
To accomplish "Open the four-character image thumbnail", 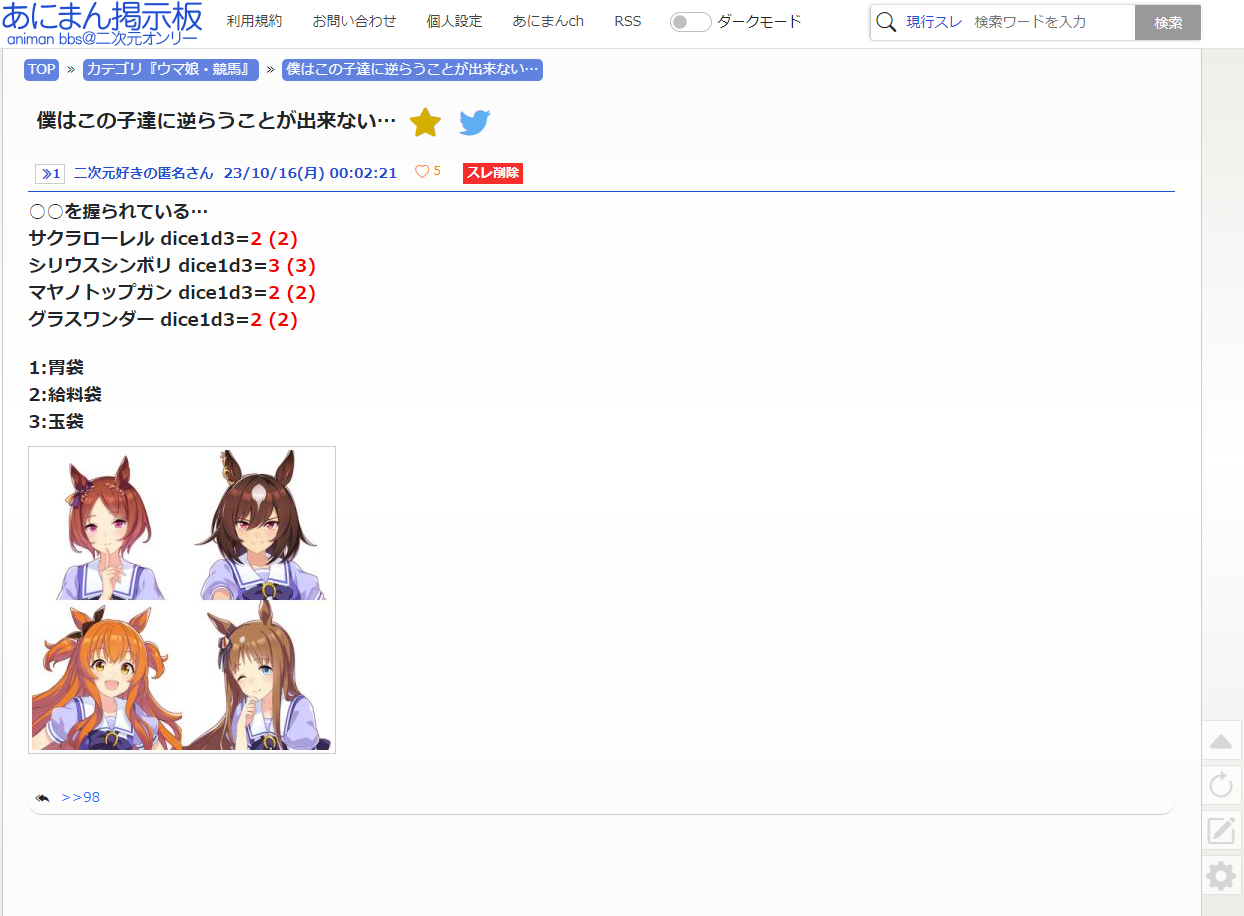I will pyautogui.click(x=182, y=600).
